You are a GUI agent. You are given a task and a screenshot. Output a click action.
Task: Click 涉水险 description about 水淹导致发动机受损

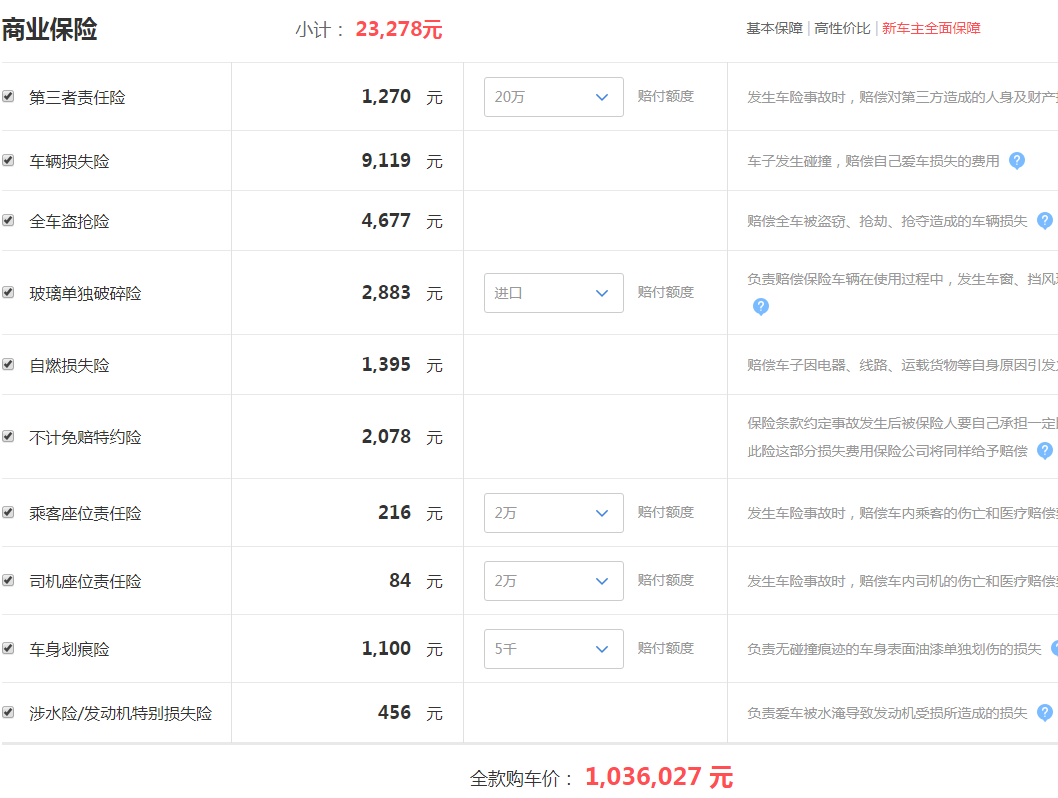click(x=887, y=713)
